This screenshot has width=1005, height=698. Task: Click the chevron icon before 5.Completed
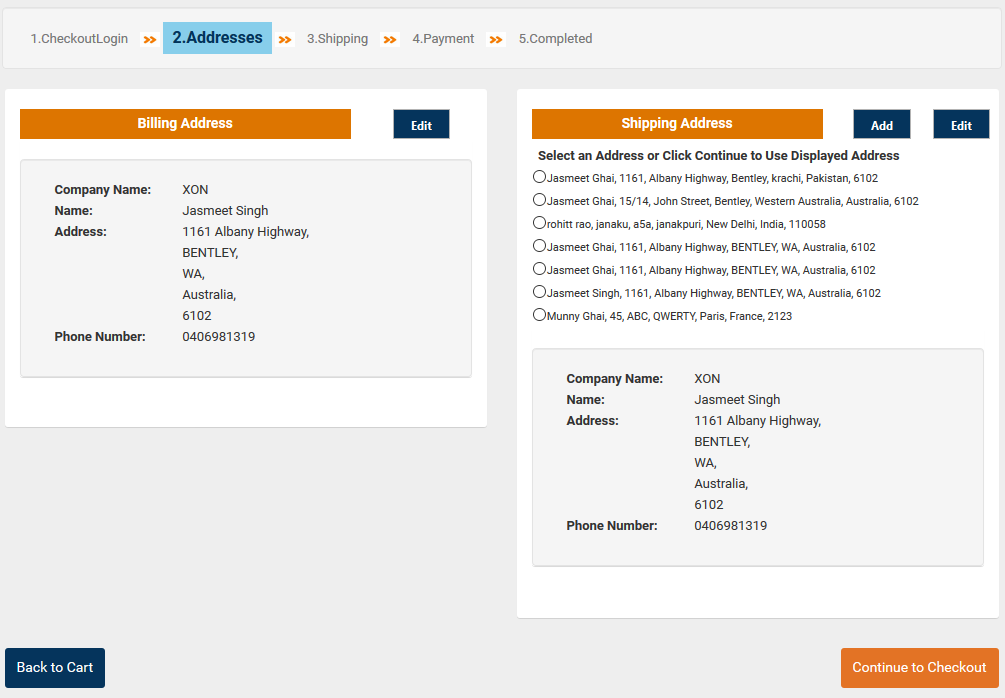coord(496,38)
